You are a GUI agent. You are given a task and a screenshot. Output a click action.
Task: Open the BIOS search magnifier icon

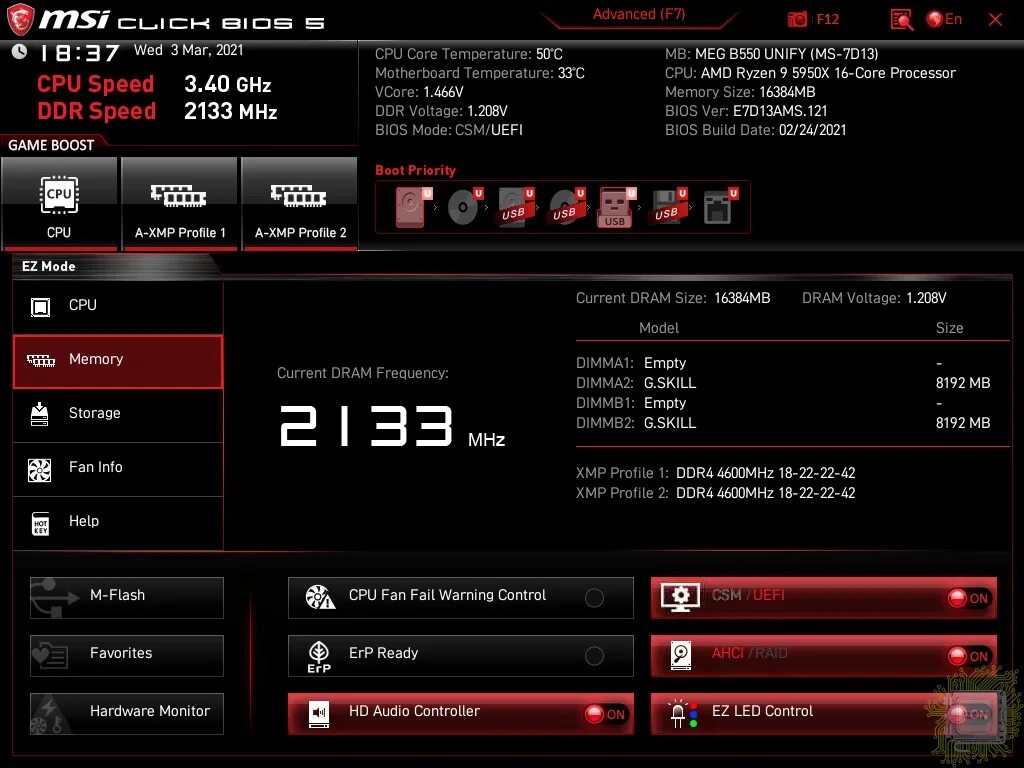point(901,20)
